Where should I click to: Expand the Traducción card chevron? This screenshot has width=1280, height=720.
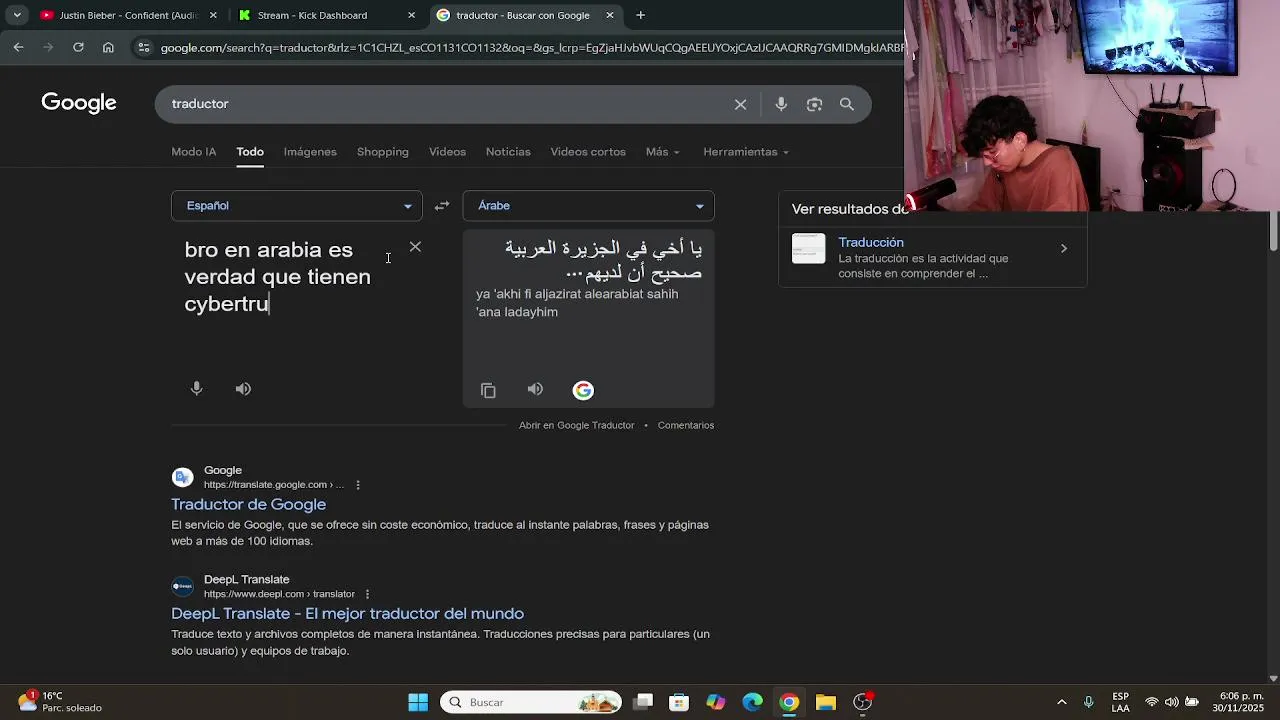(1064, 248)
